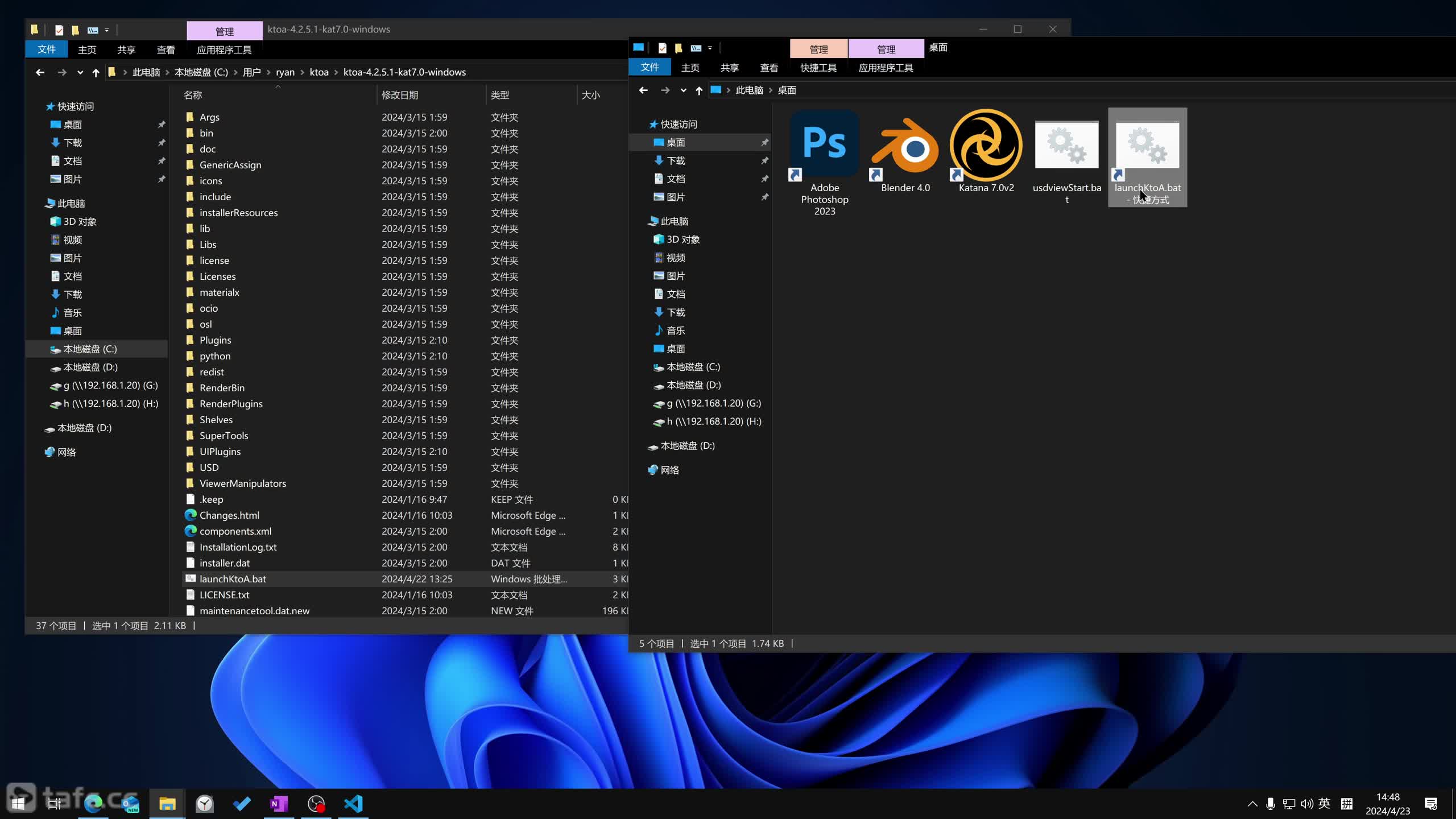
Task: Open recent locations dropdown in ktoa window
Action: (80, 72)
